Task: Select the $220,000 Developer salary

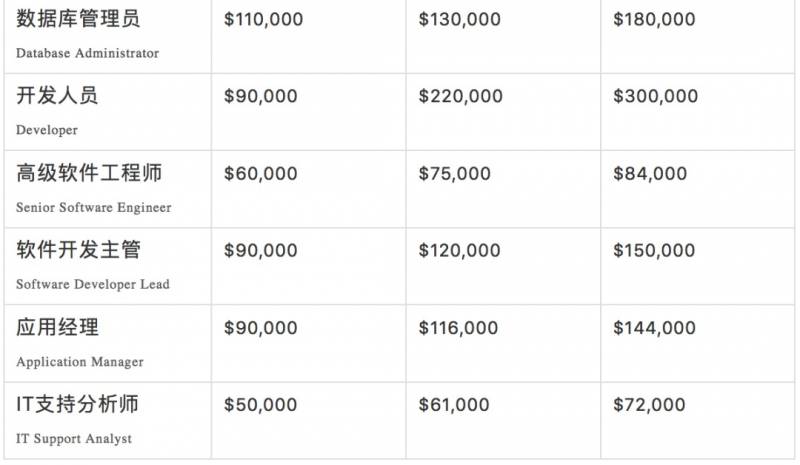Action: click(459, 97)
